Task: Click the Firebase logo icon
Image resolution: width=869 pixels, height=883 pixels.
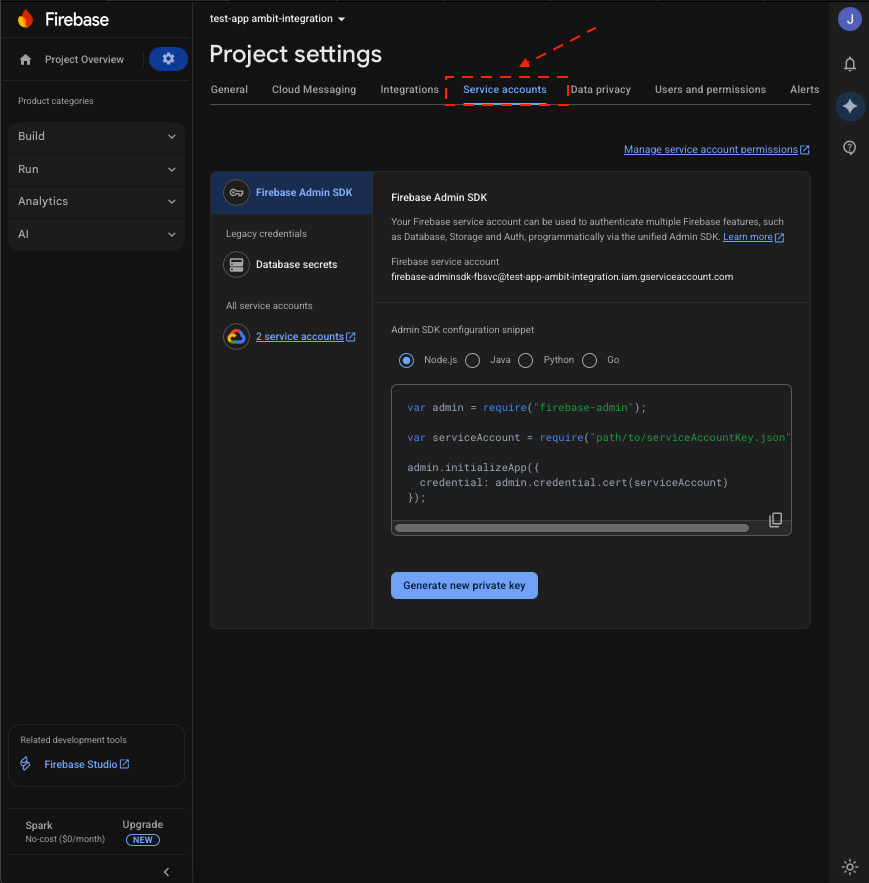Action: click(25, 18)
